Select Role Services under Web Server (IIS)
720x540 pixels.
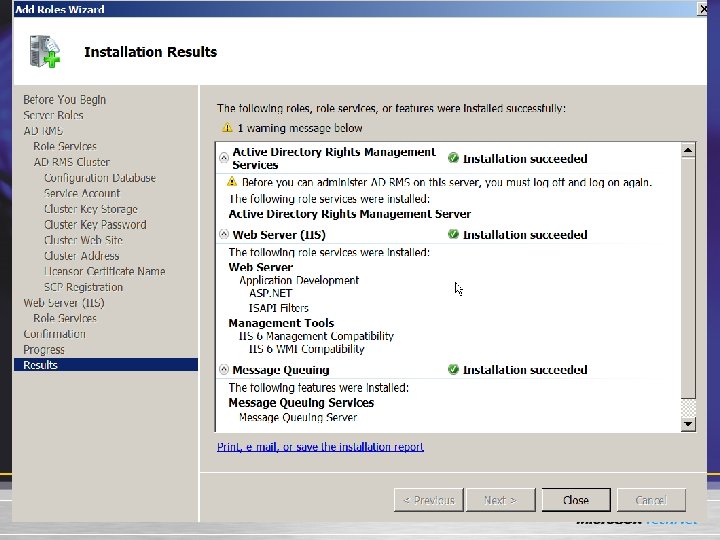(65, 318)
